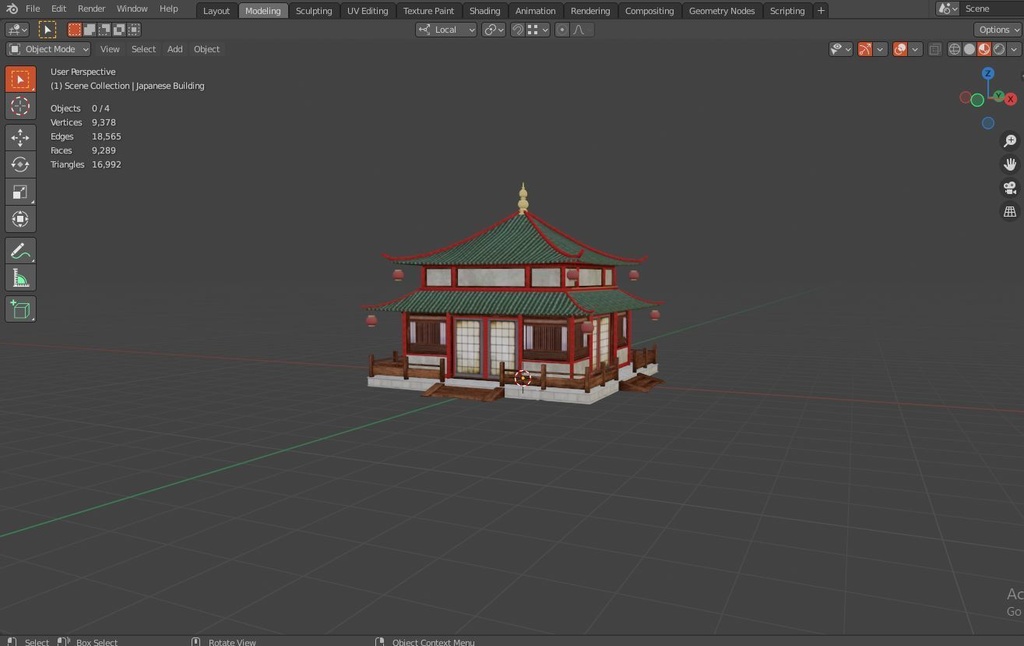Select the Cursor tool
The width and height of the screenshot is (1024, 646).
click(20, 107)
